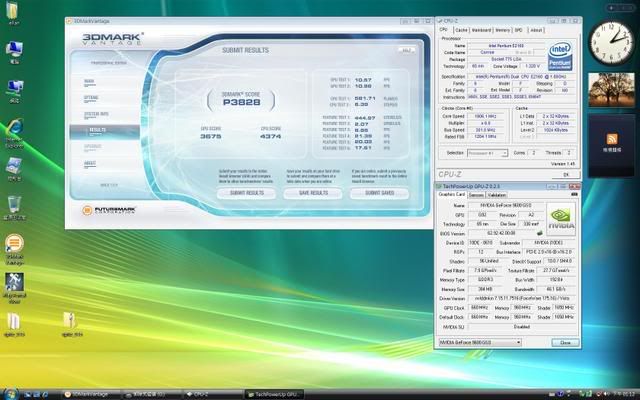The height and width of the screenshot is (400, 640).
Task: Select OPTIONS in the 3DMark sidebar
Action: click(x=91, y=98)
